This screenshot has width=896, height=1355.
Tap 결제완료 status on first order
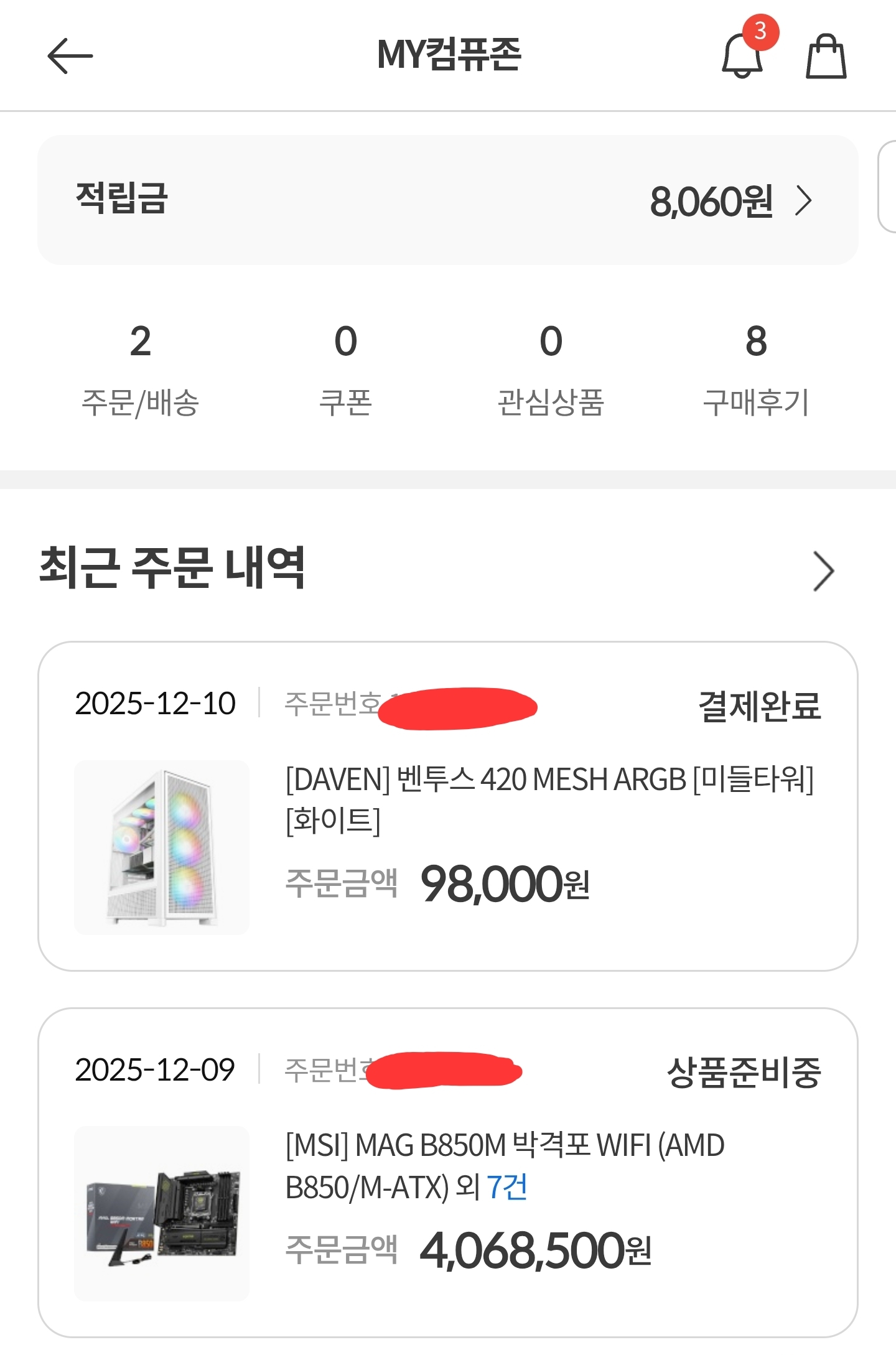click(x=760, y=706)
